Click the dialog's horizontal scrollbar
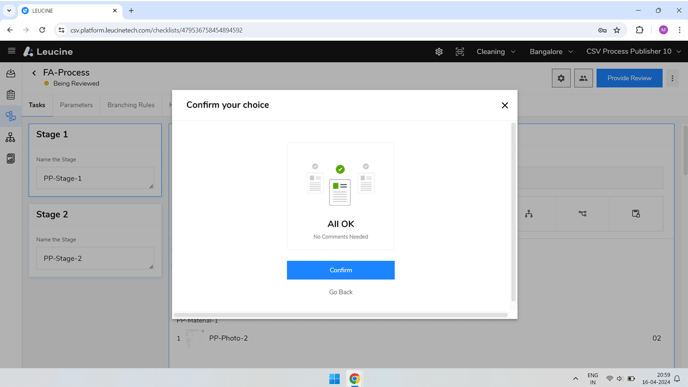Screen dimensions: 688x387 coord(340,315)
